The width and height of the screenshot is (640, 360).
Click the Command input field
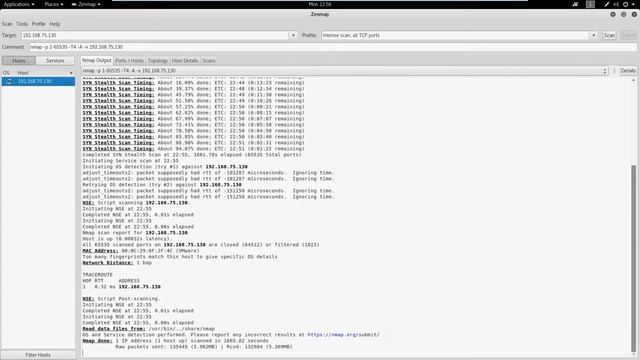[333, 47]
